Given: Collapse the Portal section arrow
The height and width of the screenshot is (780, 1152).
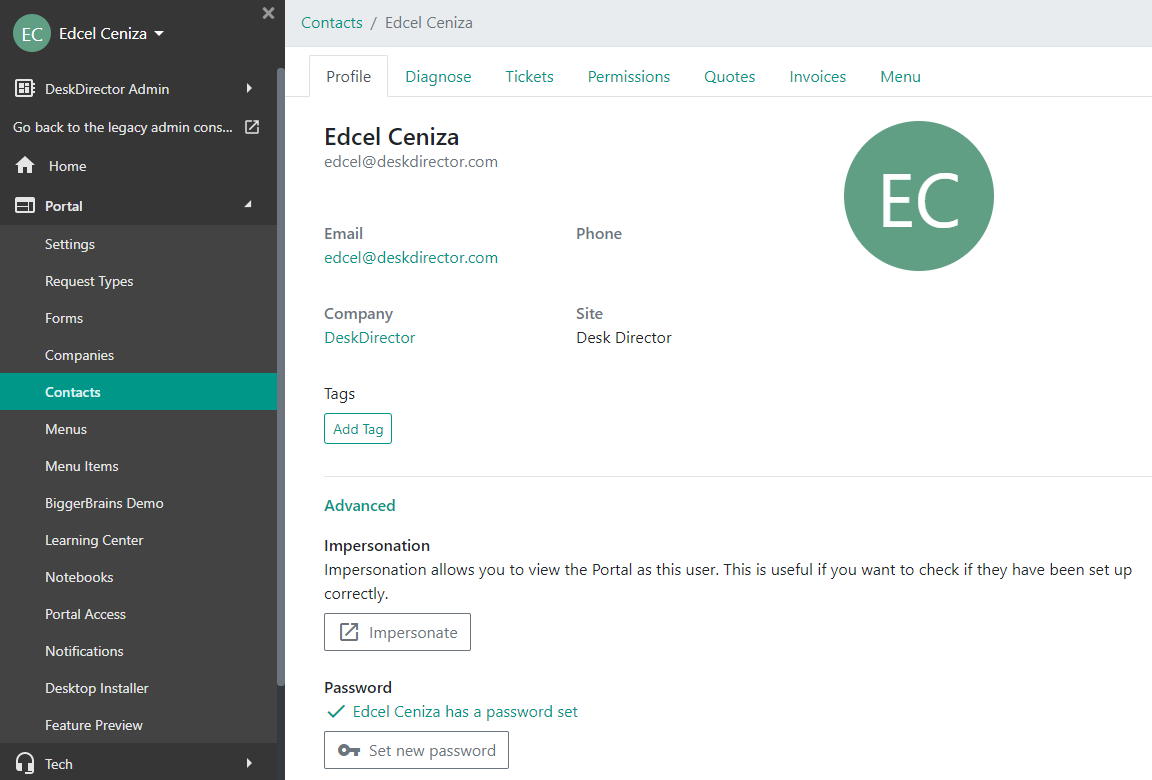Looking at the screenshot, I should pyautogui.click(x=248, y=204).
